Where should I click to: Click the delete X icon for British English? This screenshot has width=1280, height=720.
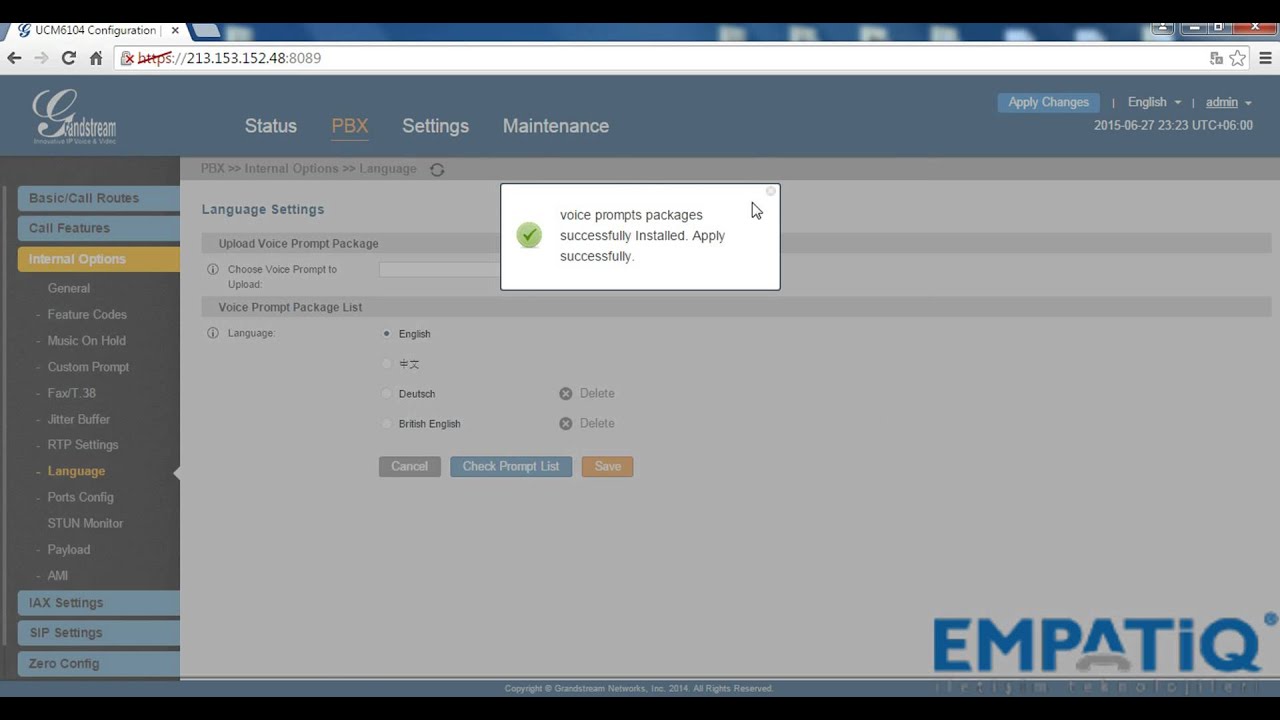coord(566,424)
